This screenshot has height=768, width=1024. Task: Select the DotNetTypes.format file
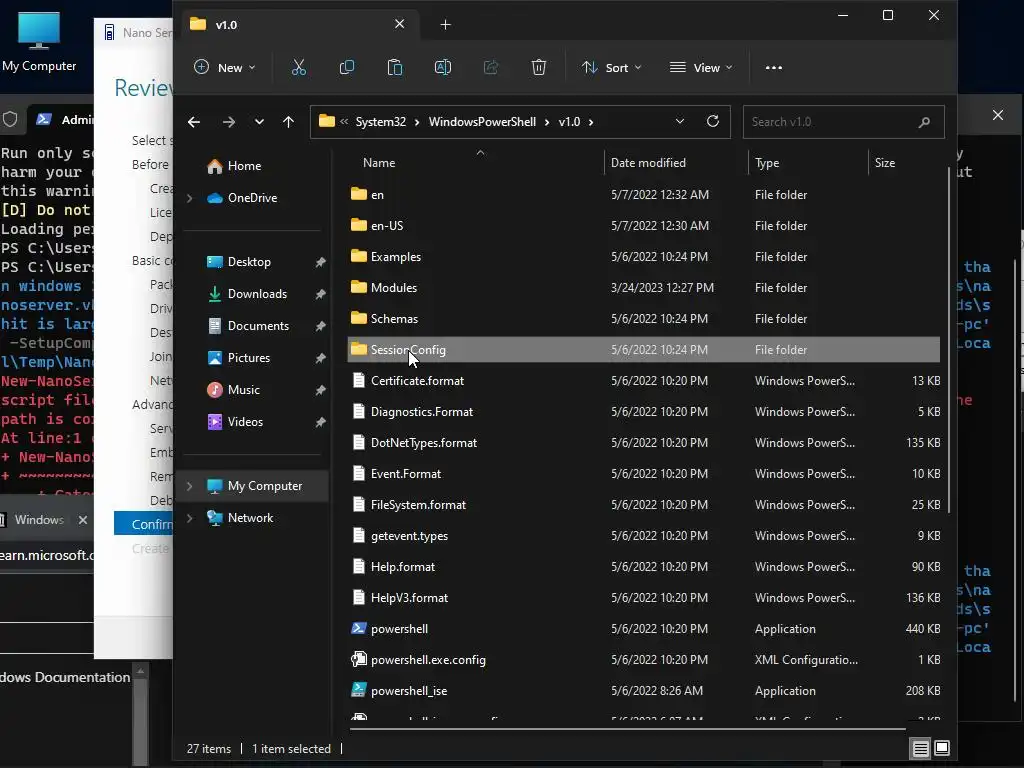point(644,443)
